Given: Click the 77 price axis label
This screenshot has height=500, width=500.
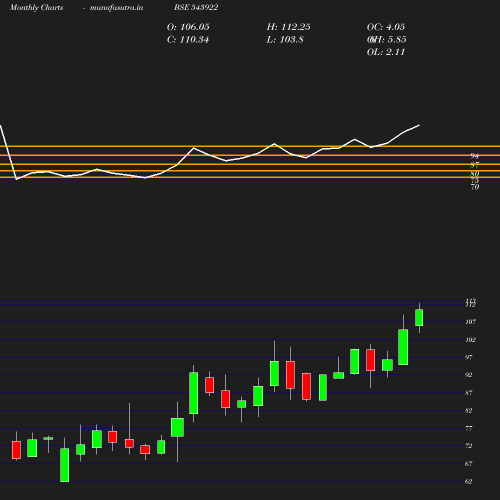Looking at the screenshot, I should pos(469,428).
